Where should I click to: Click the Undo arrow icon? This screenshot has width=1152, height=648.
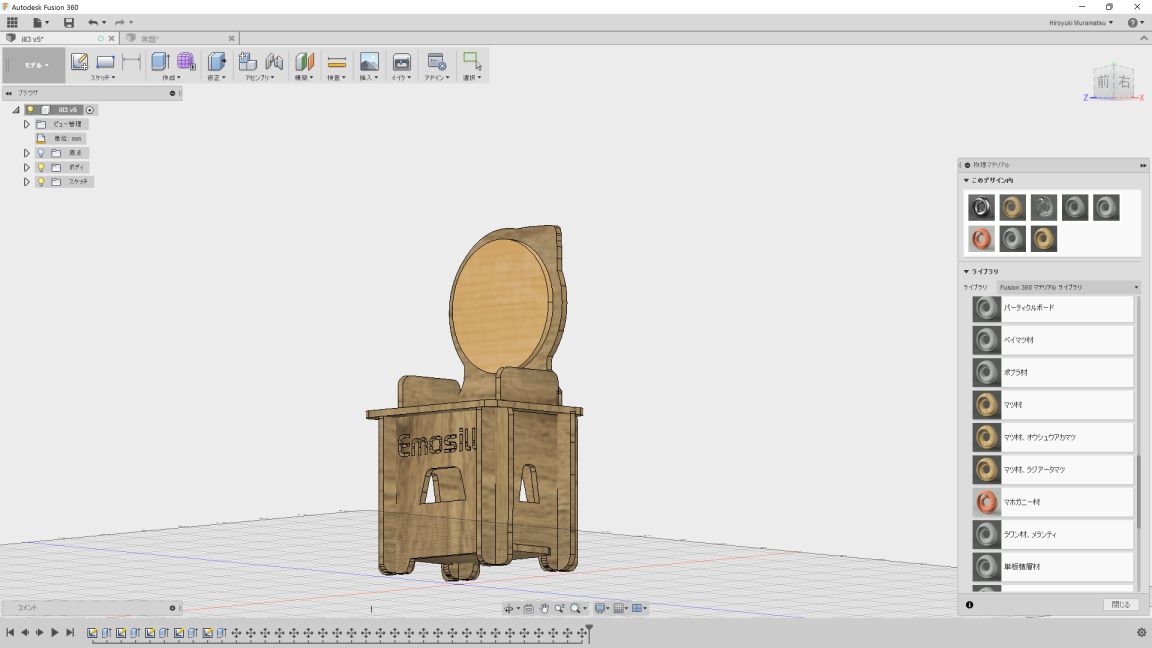click(x=93, y=23)
